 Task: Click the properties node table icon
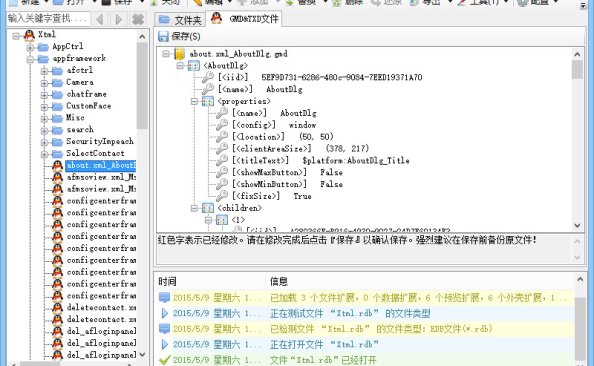(x=208, y=101)
